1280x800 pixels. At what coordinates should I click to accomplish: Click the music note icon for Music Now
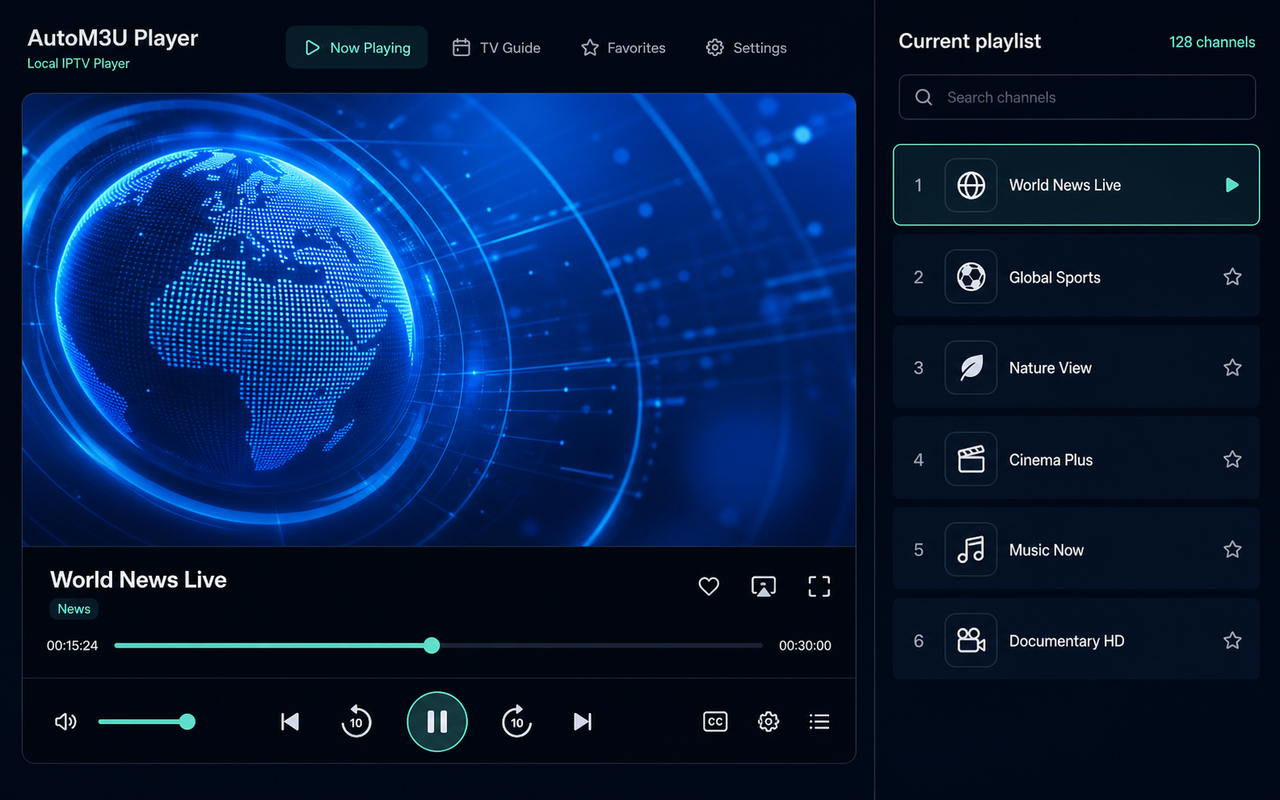pos(971,550)
